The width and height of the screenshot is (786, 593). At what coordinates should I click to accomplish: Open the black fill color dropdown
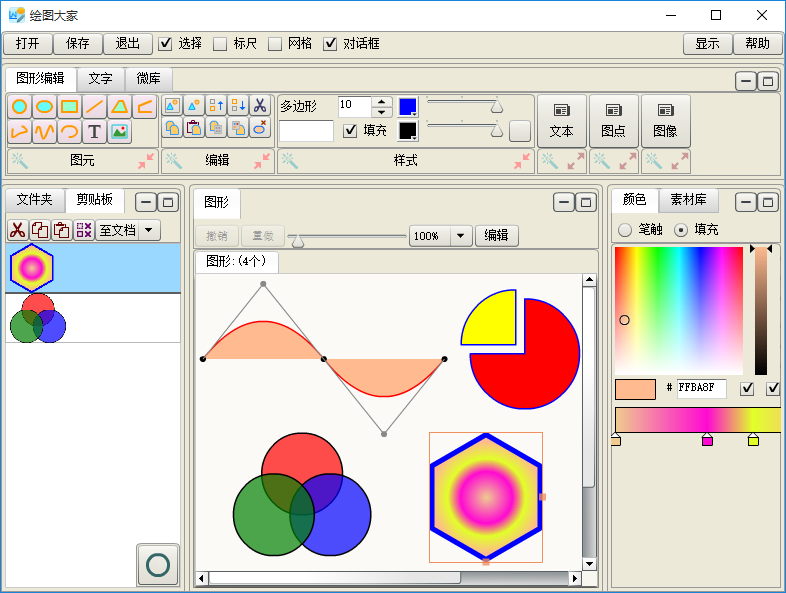coord(408,131)
